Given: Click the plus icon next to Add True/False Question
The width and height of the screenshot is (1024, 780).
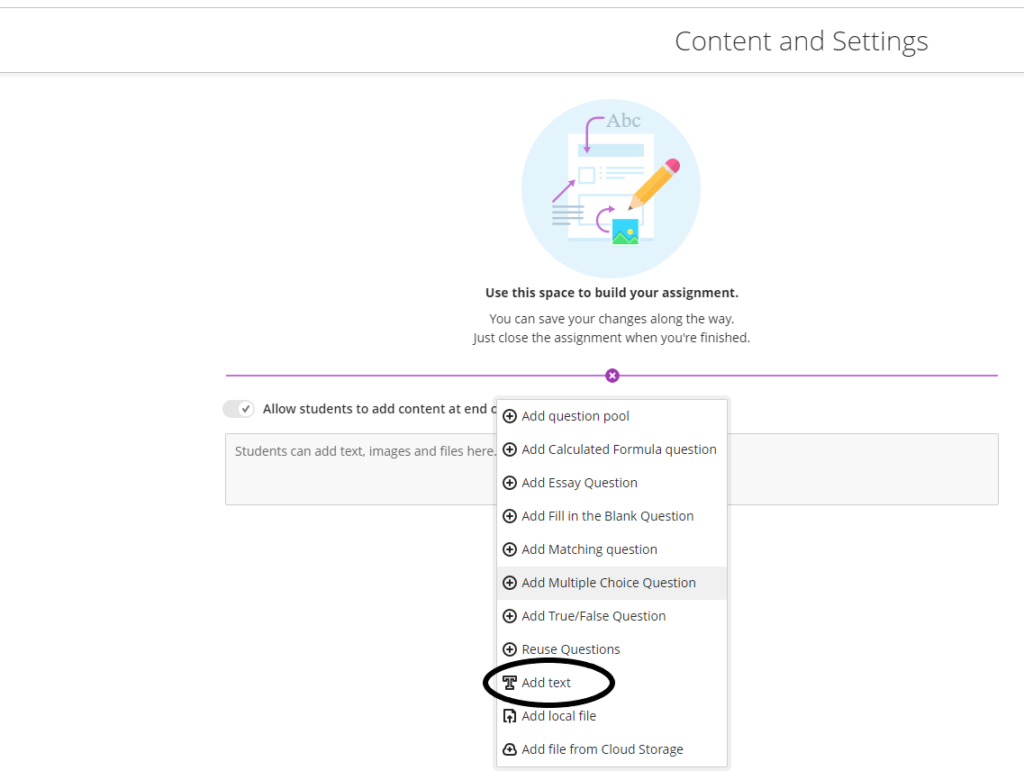Looking at the screenshot, I should pyautogui.click(x=510, y=616).
